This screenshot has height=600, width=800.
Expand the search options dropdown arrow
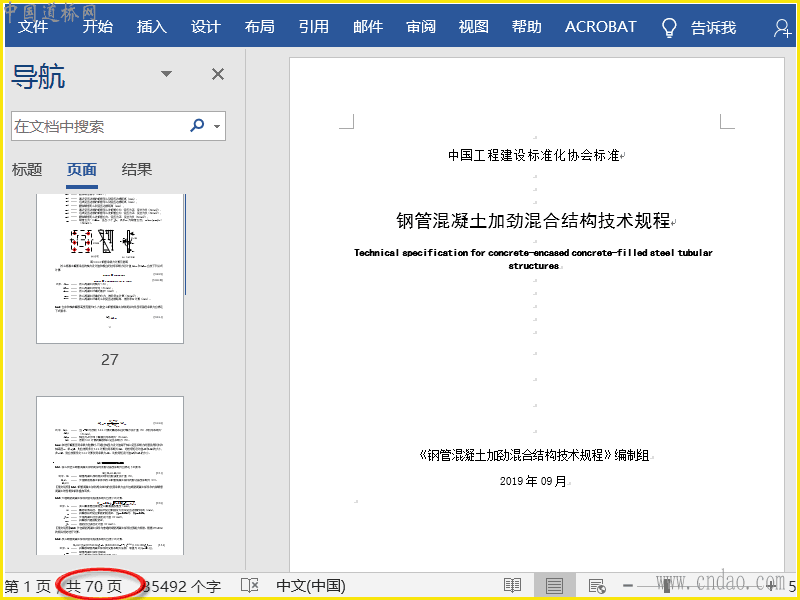point(217,126)
